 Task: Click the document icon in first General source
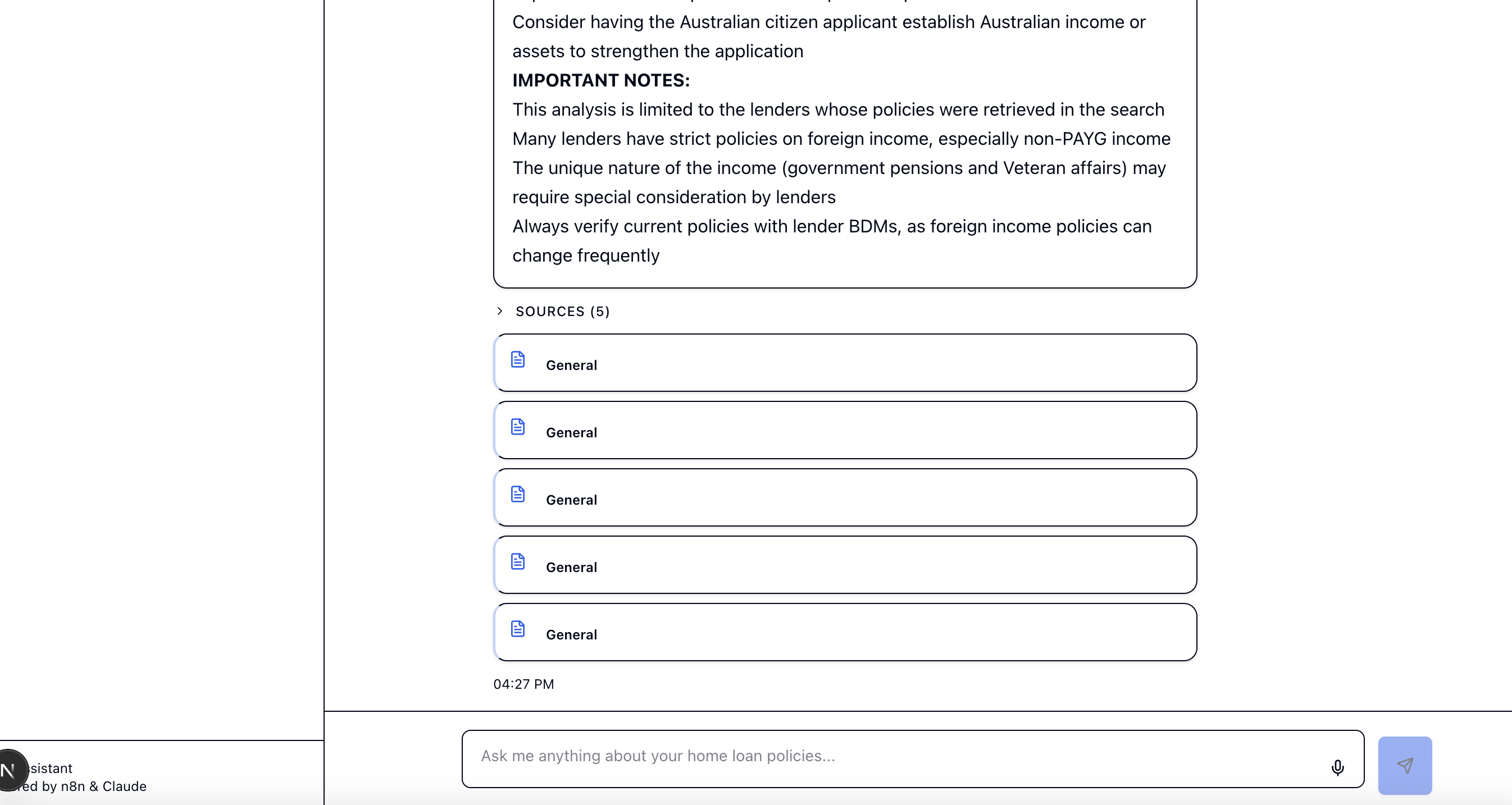click(x=518, y=359)
